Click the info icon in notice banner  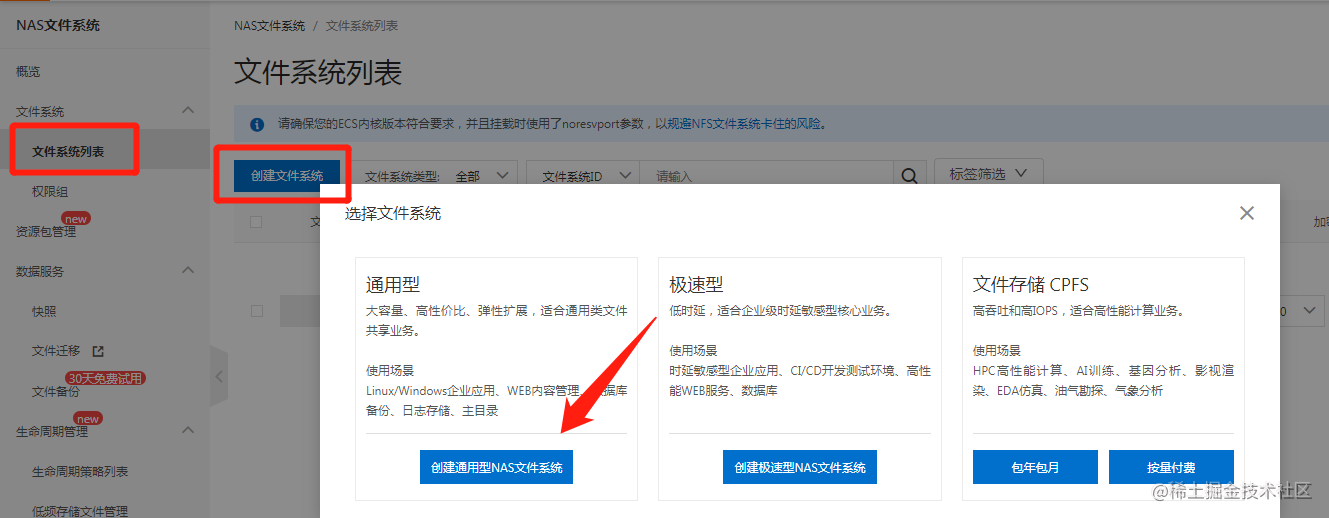(257, 125)
